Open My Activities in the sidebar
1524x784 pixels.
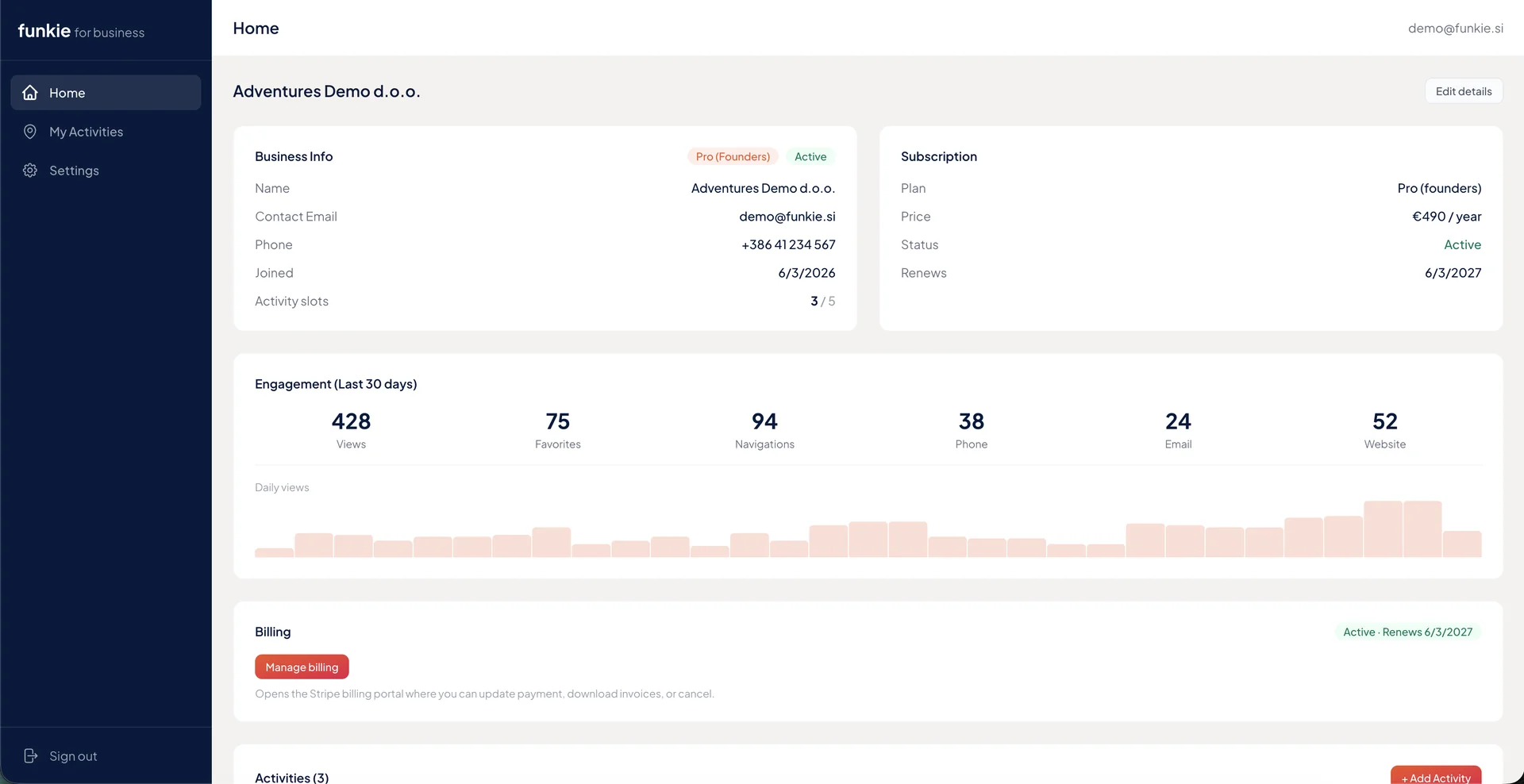tap(106, 132)
